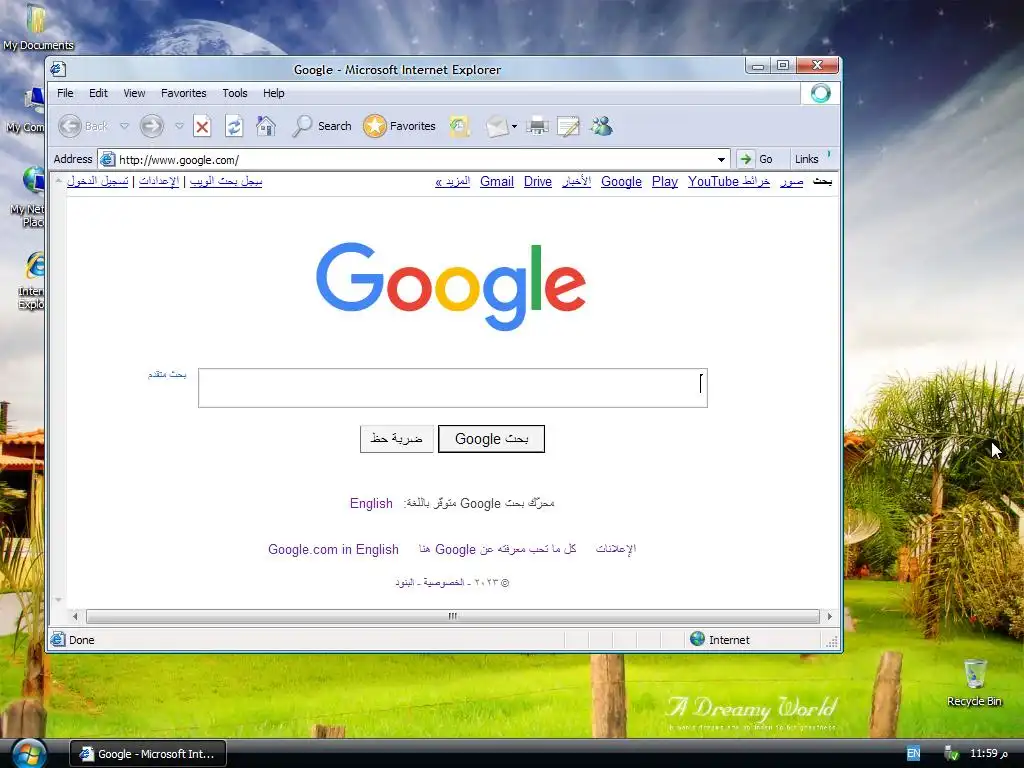Click the Back arrow toolbar button
1024x768 pixels.
pyautogui.click(x=71, y=126)
